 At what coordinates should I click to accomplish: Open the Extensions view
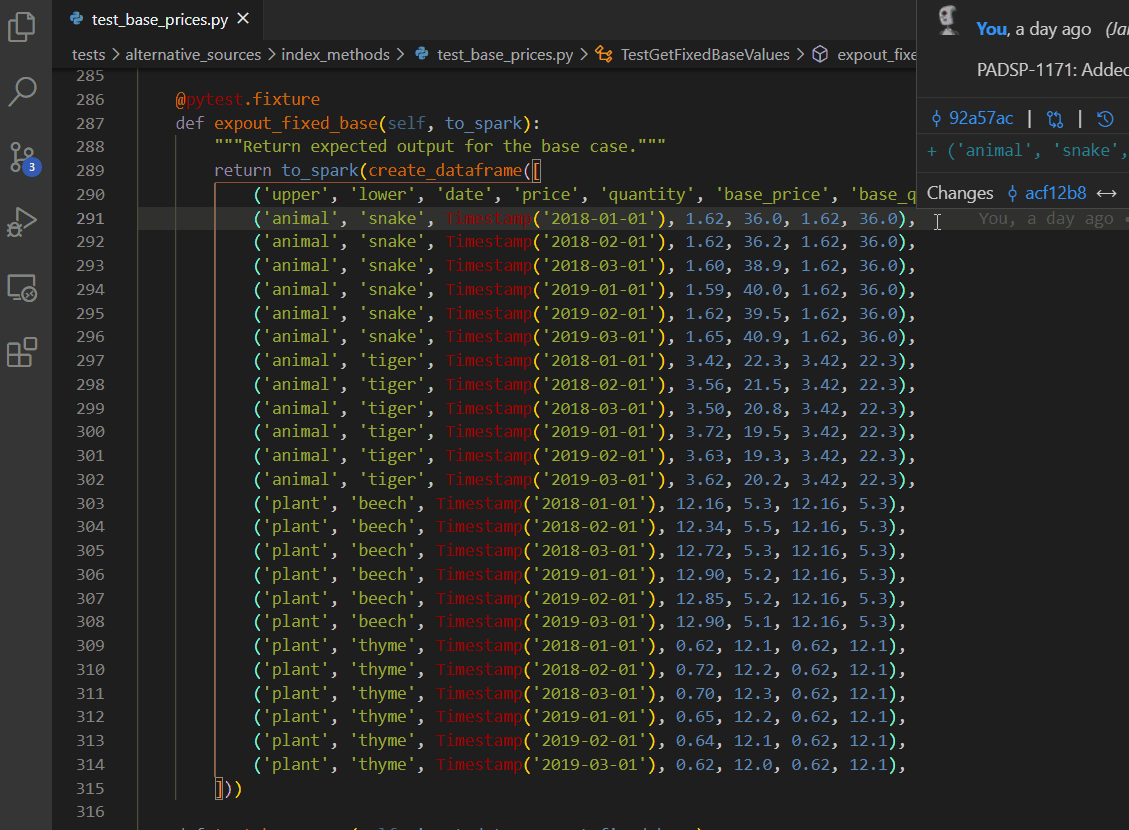[22, 353]
